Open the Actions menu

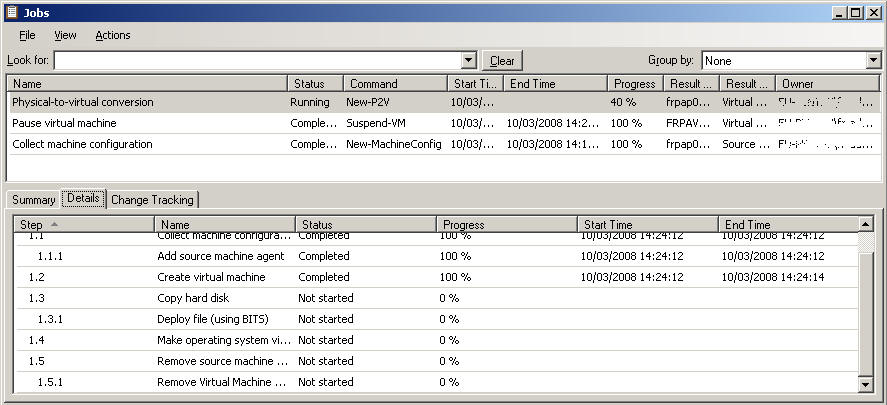113,35
